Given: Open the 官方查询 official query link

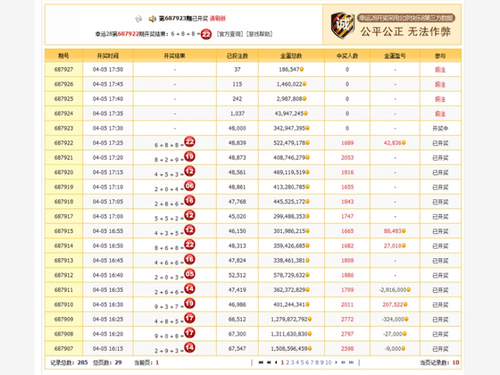Looking at the screenshot, I should pyautogui.click(x=230, y=34).
